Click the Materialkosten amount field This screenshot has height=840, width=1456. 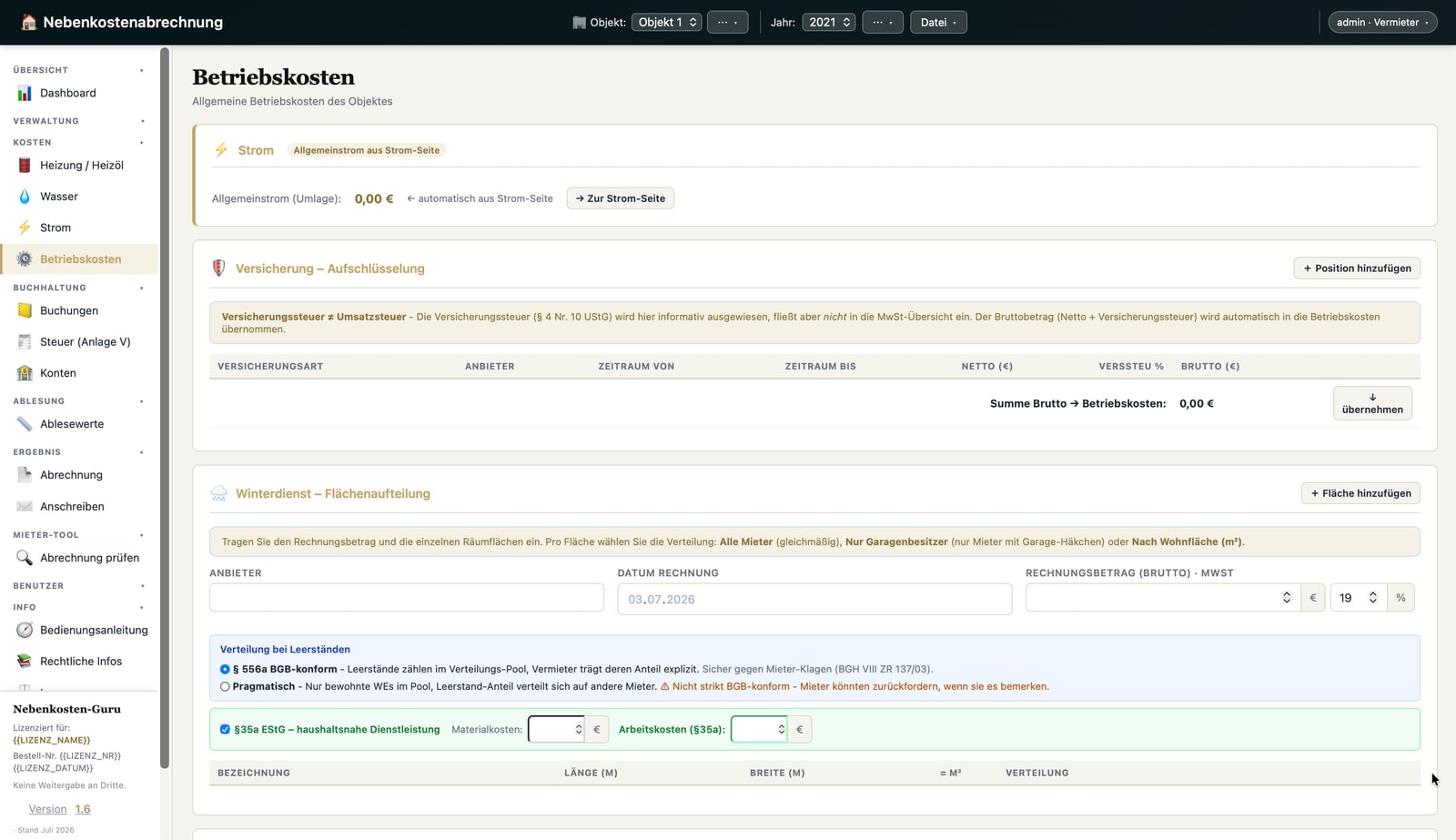click(556, 729)
